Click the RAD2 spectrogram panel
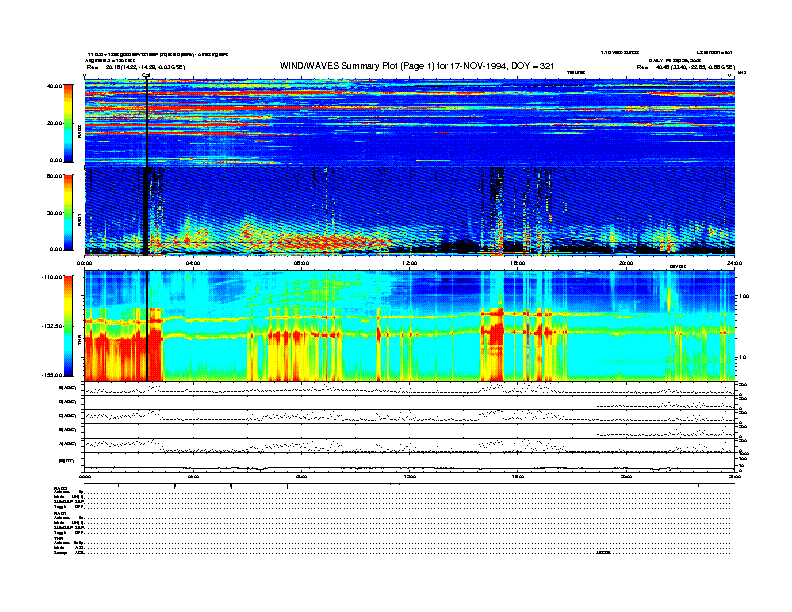792x612 pixels. tap(410, 123)
